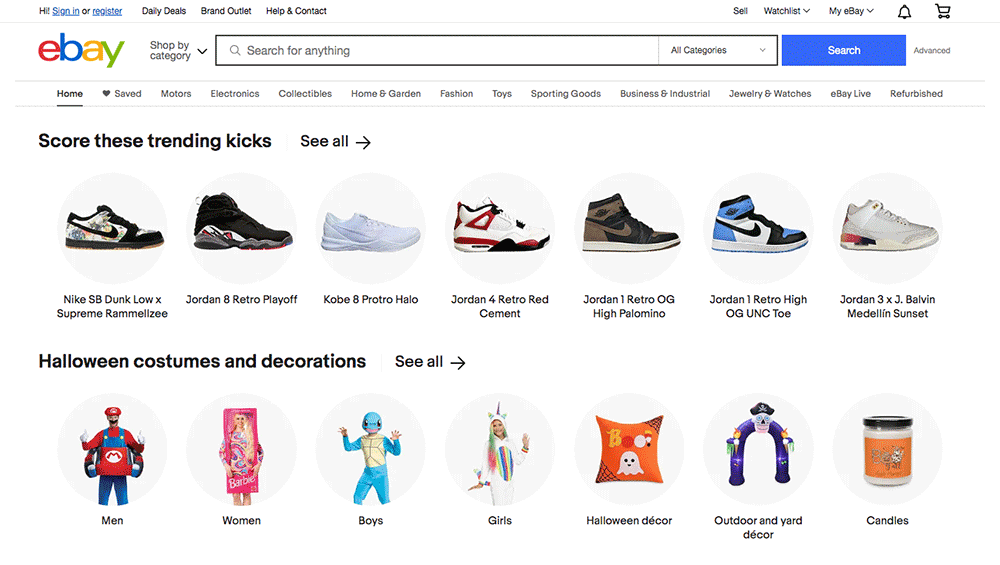Expand the Shop by category dropdown
Screen dimensions: 1000x565
tap(178, 50)
